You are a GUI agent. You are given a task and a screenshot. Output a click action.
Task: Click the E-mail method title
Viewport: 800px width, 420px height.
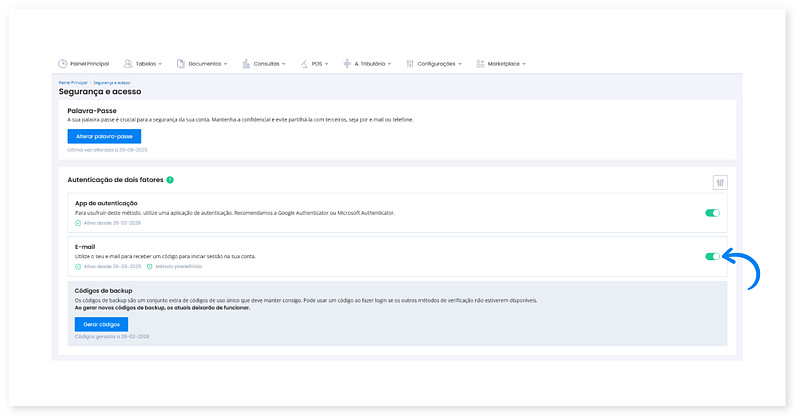click(x=85, y=247)
